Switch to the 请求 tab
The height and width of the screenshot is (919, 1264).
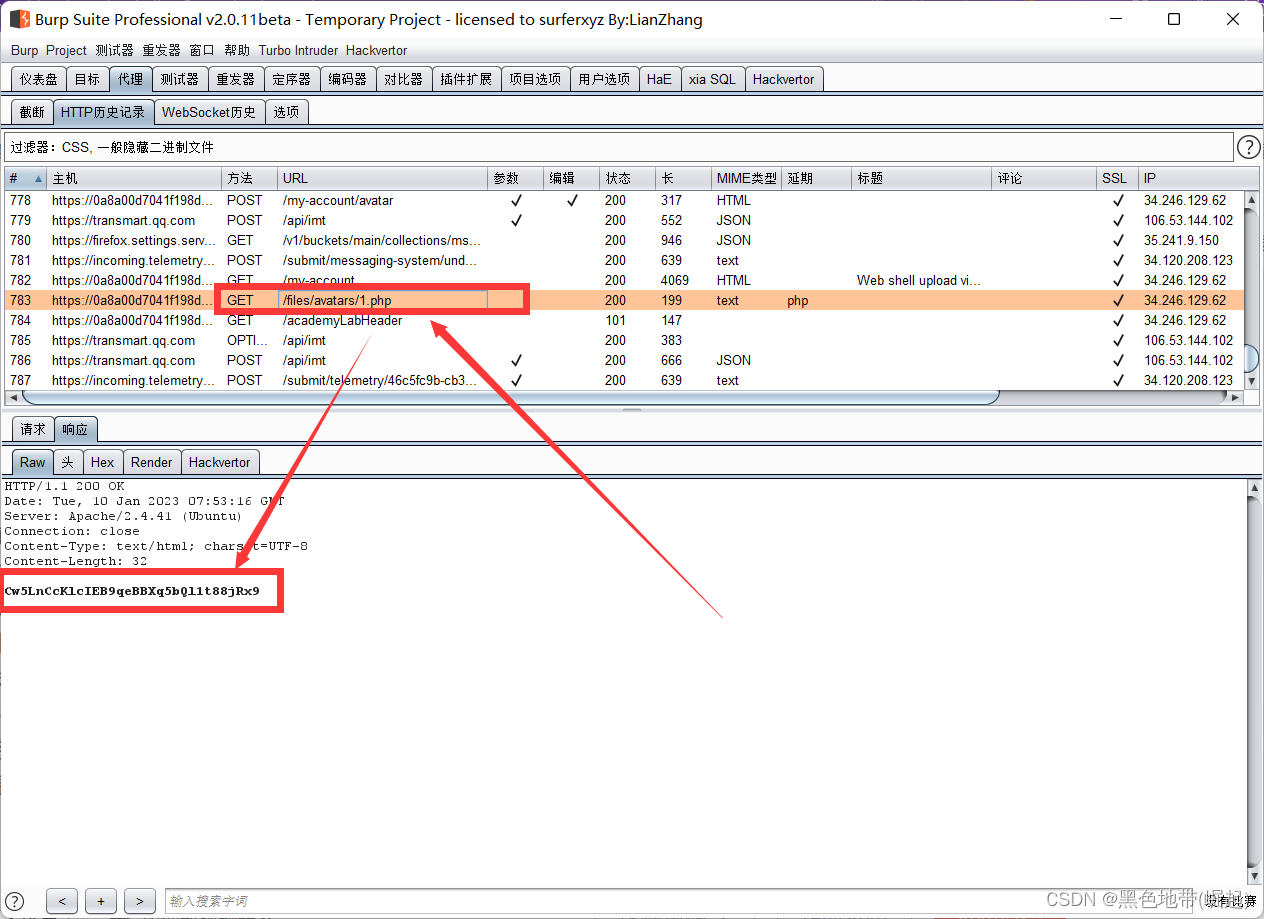(x=33, y=429)
